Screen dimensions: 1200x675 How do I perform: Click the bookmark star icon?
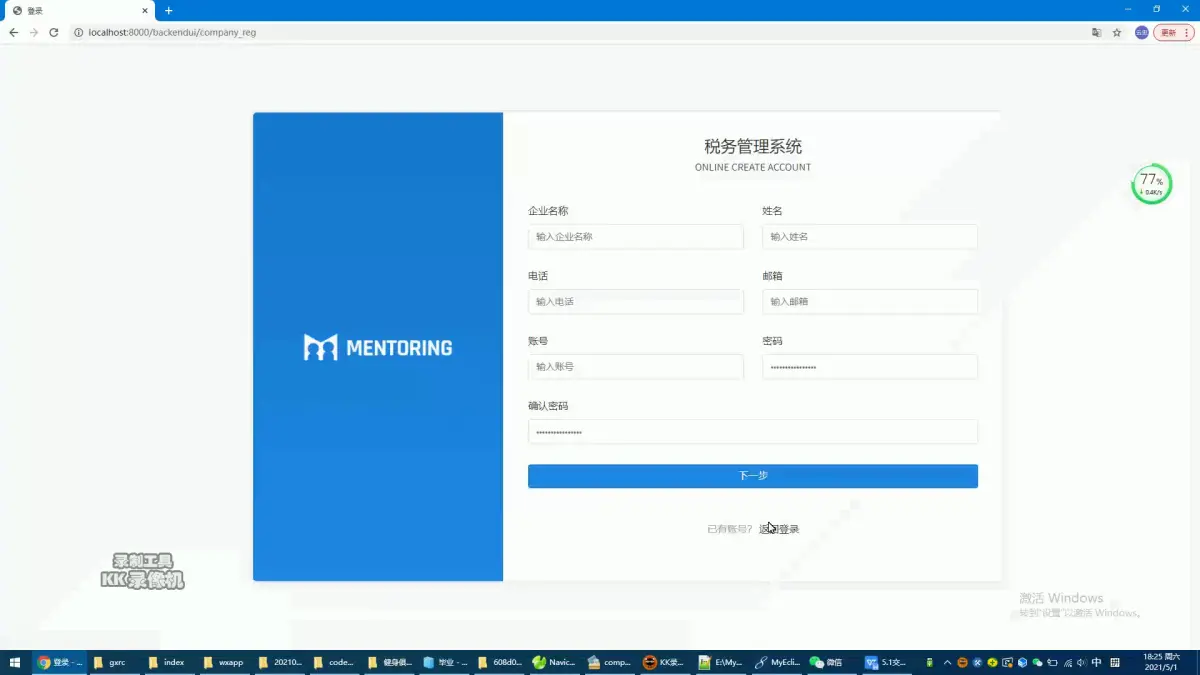(1117, 32)
